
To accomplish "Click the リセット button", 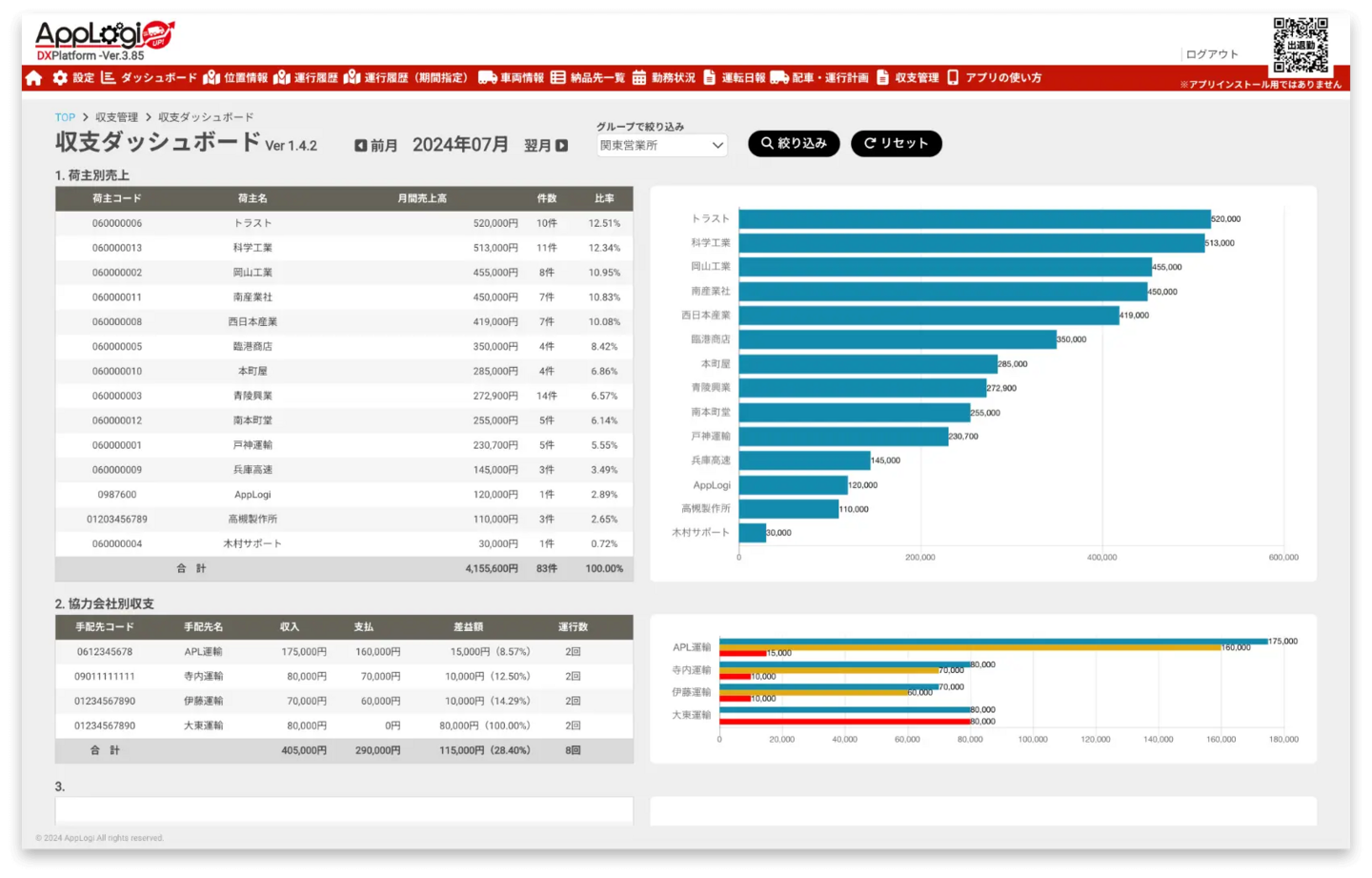I will click(896, 144).
